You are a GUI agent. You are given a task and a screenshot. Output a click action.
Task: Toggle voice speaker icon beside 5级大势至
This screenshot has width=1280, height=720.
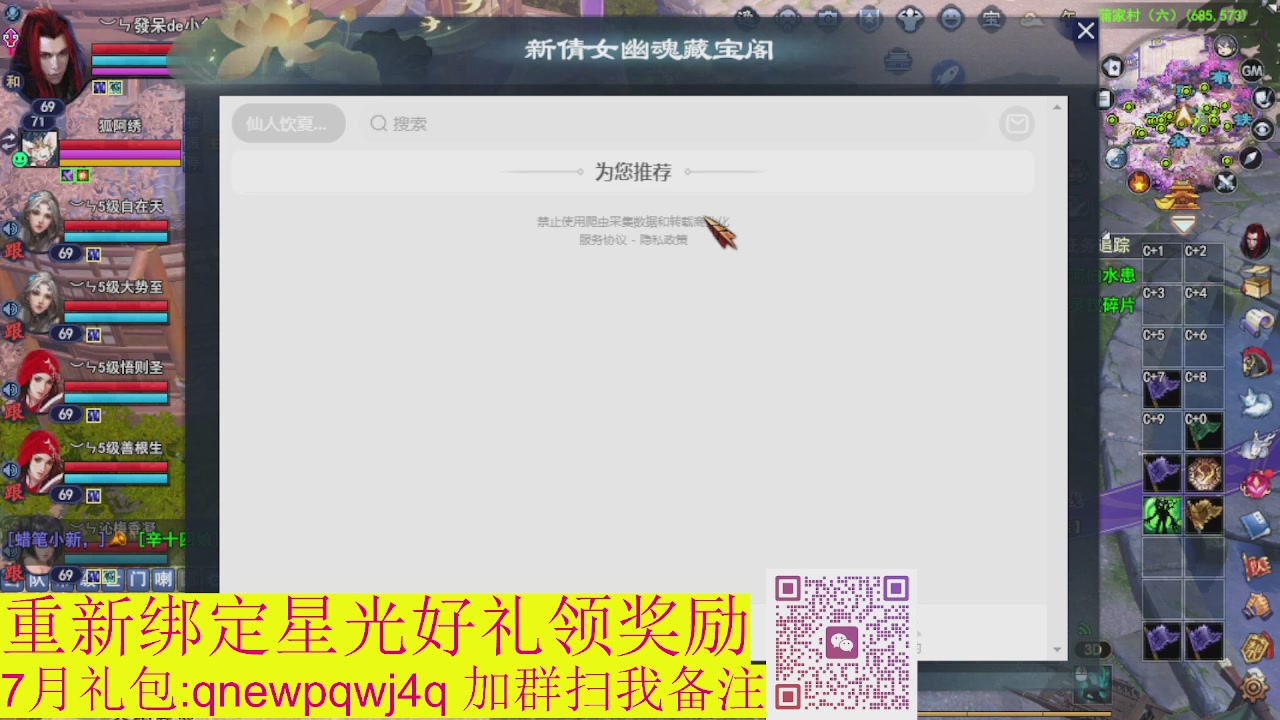click(x=10, y=309)
